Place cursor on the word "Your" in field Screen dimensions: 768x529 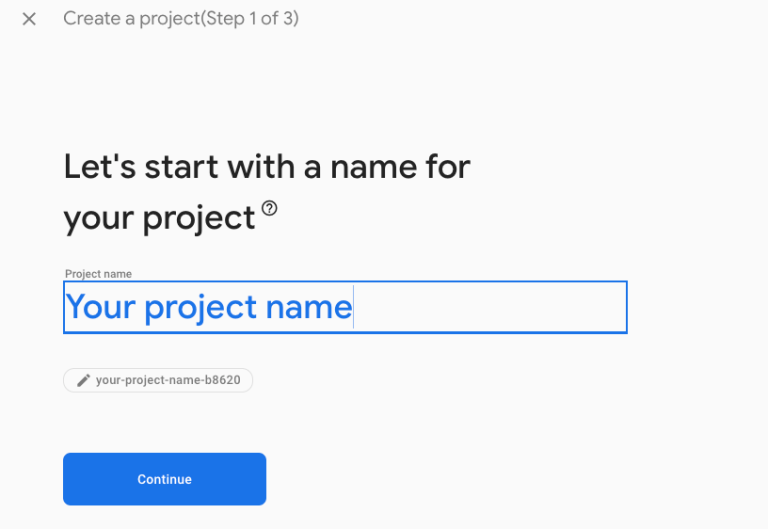tap(100, 307)
